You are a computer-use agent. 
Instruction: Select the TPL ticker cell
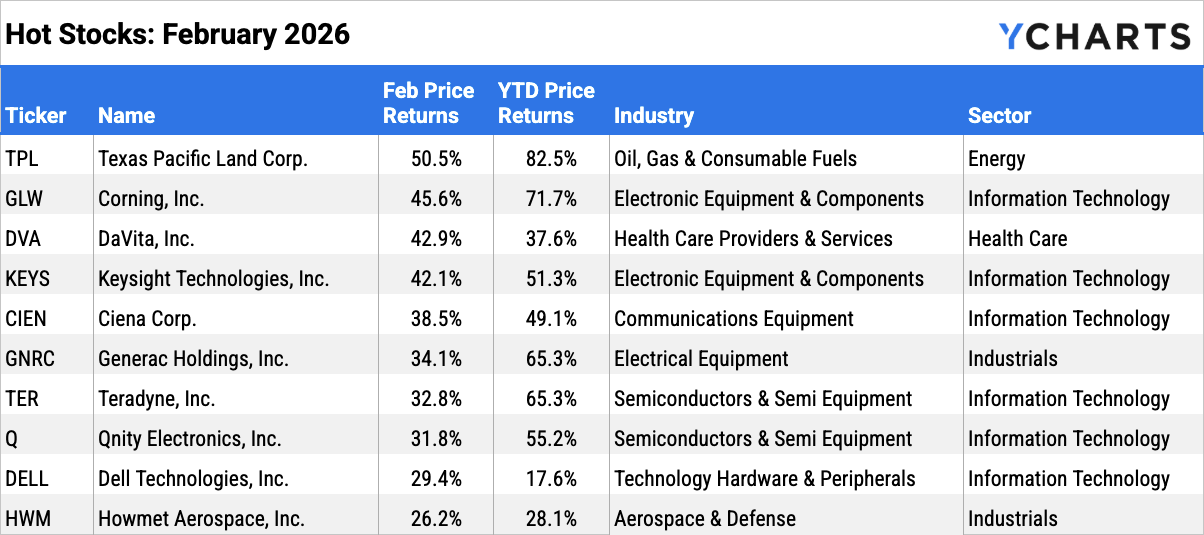pos(22,159)
